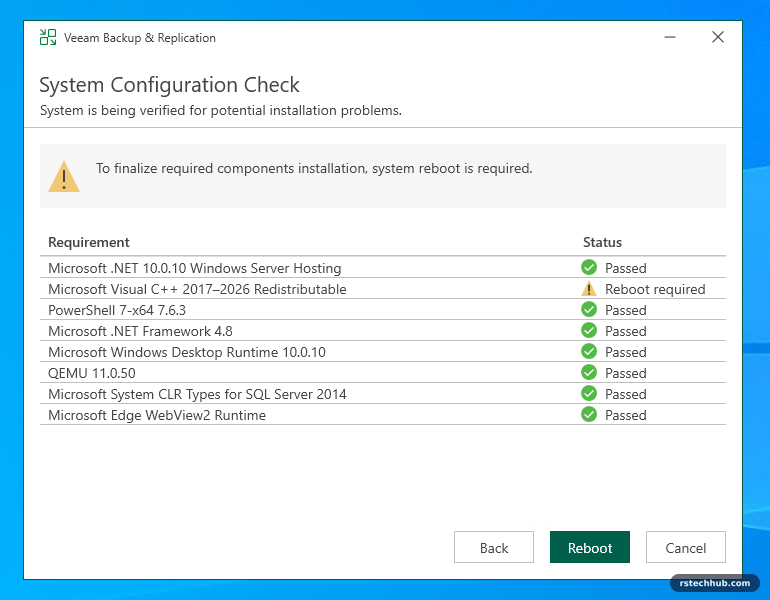This screenshot has width=770, height=600.
Task: Click the Reboot required status text
Action: (655, 289)
